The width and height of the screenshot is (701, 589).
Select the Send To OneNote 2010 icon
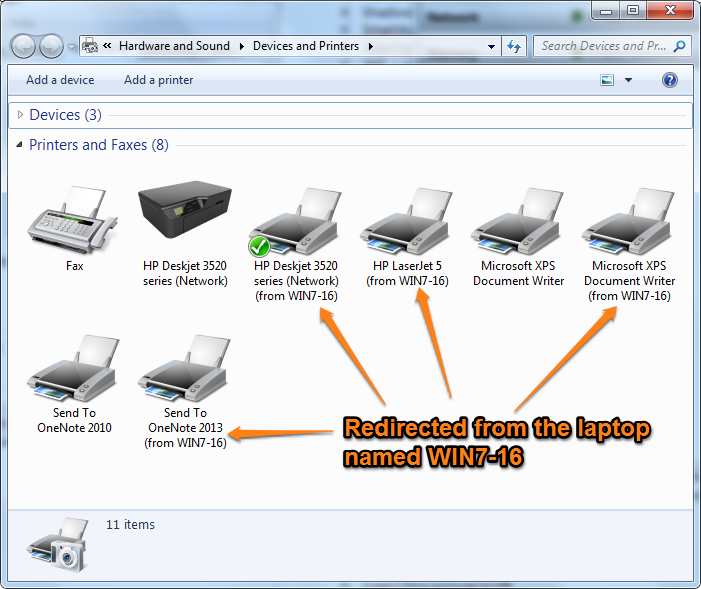[73, 368]
